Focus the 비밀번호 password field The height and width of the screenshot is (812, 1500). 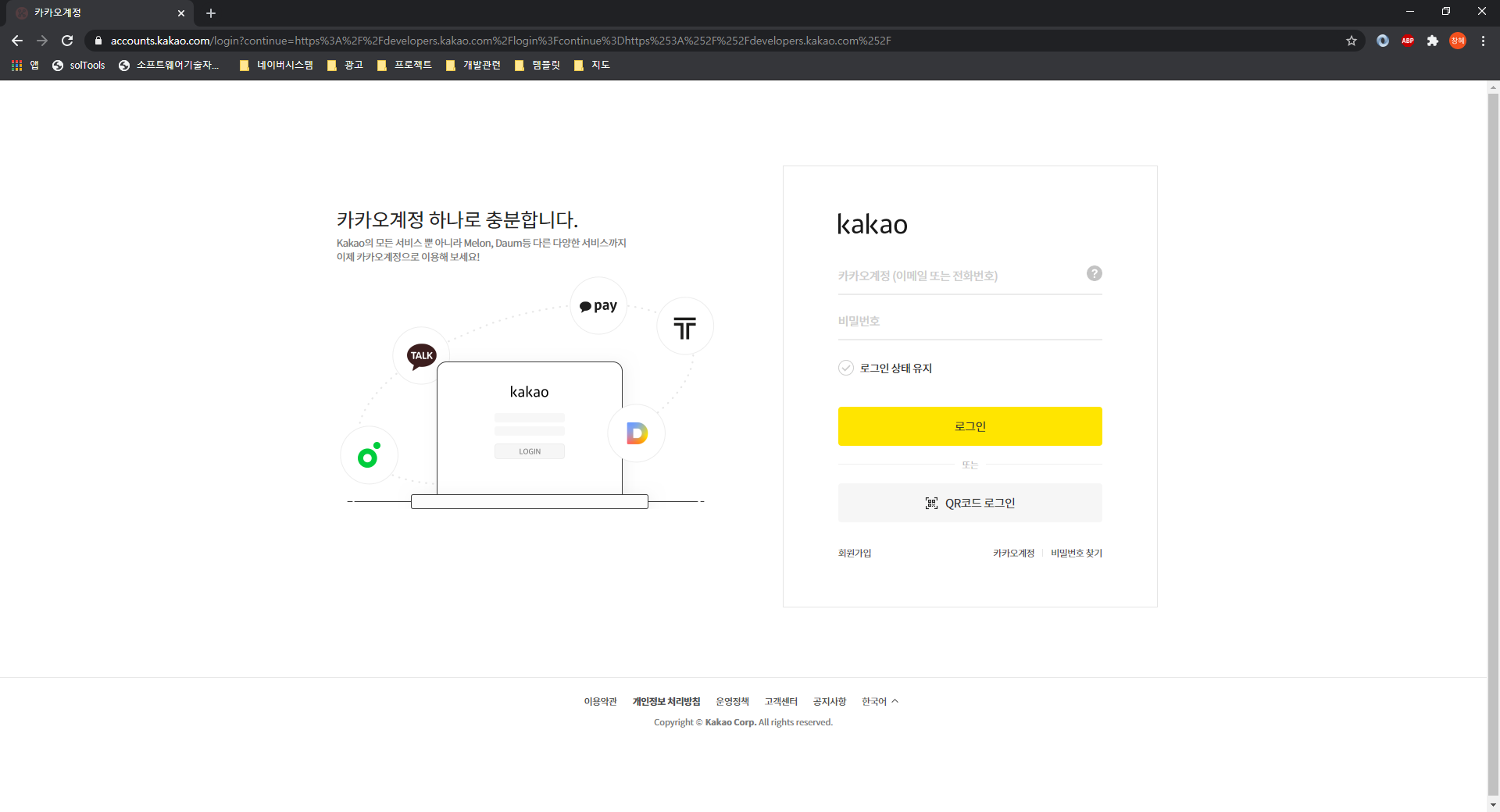click(x=970, y=321)
